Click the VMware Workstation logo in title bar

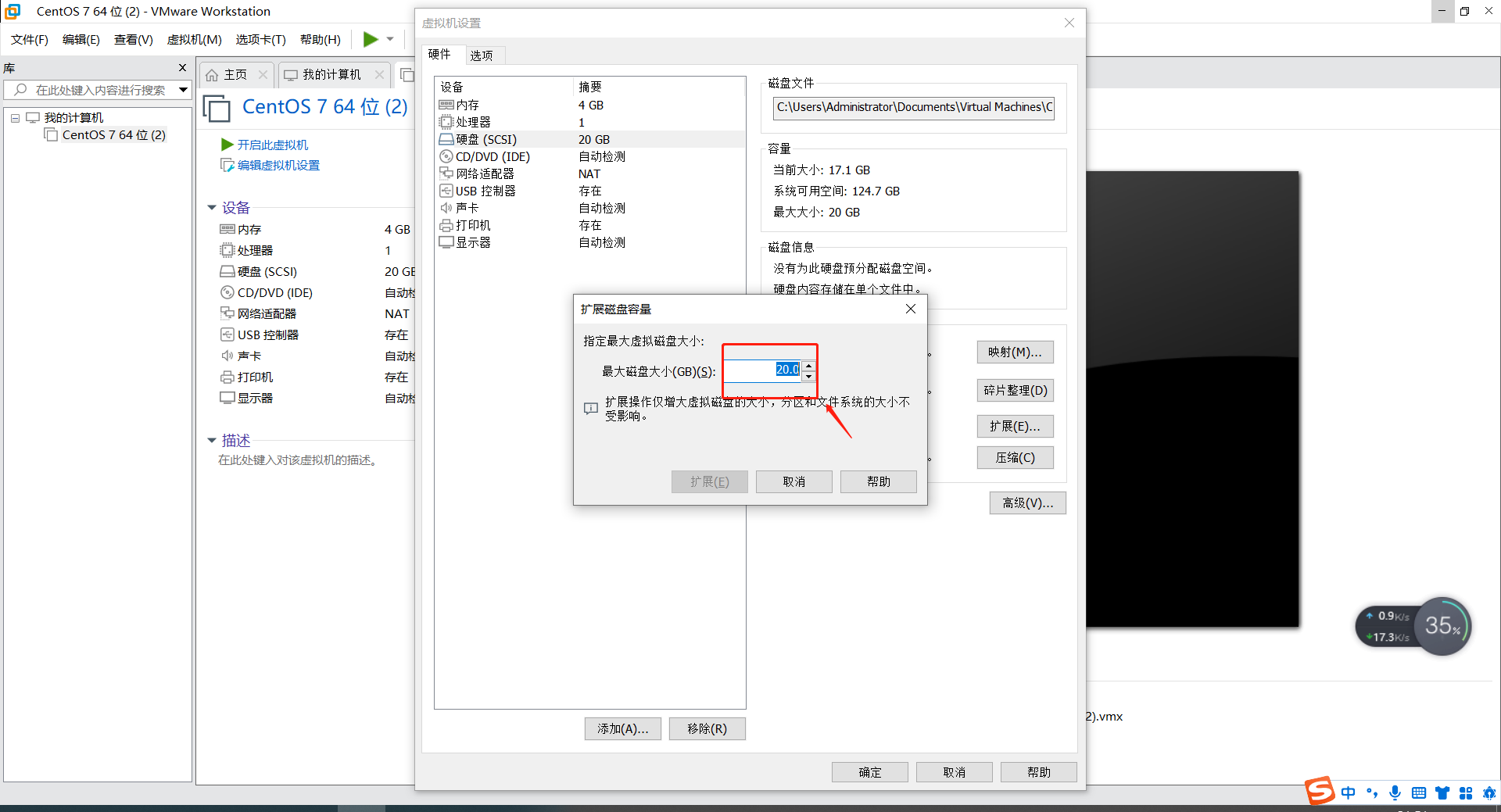click(13, 11)
